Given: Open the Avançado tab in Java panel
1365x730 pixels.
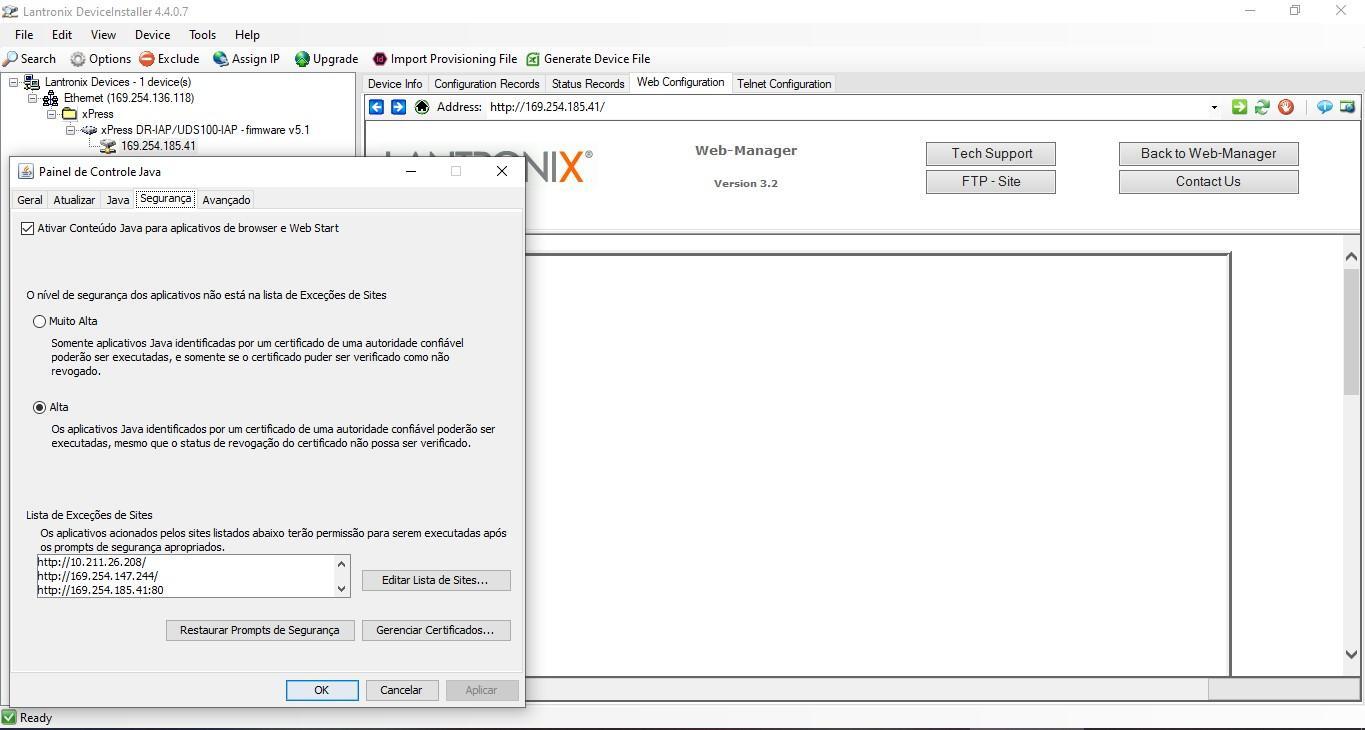Looking at the screenshot, I should coord(226,200).
